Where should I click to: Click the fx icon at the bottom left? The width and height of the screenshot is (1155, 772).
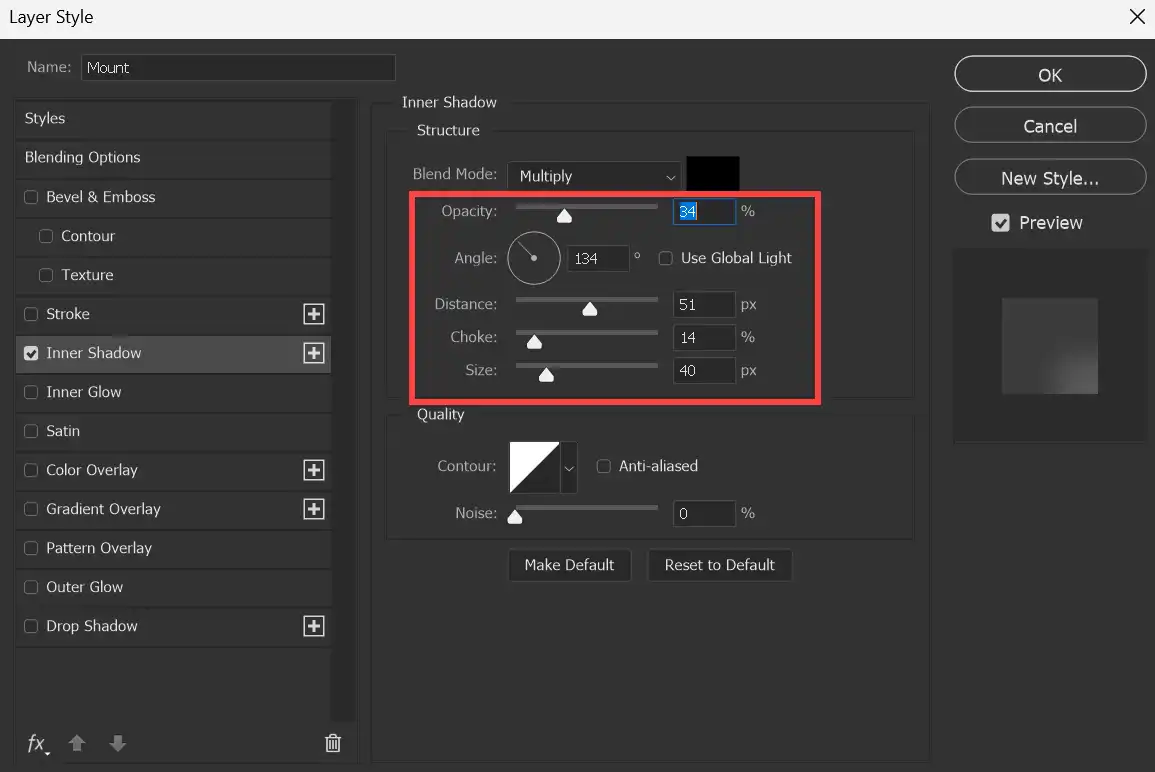pos(36,744)
